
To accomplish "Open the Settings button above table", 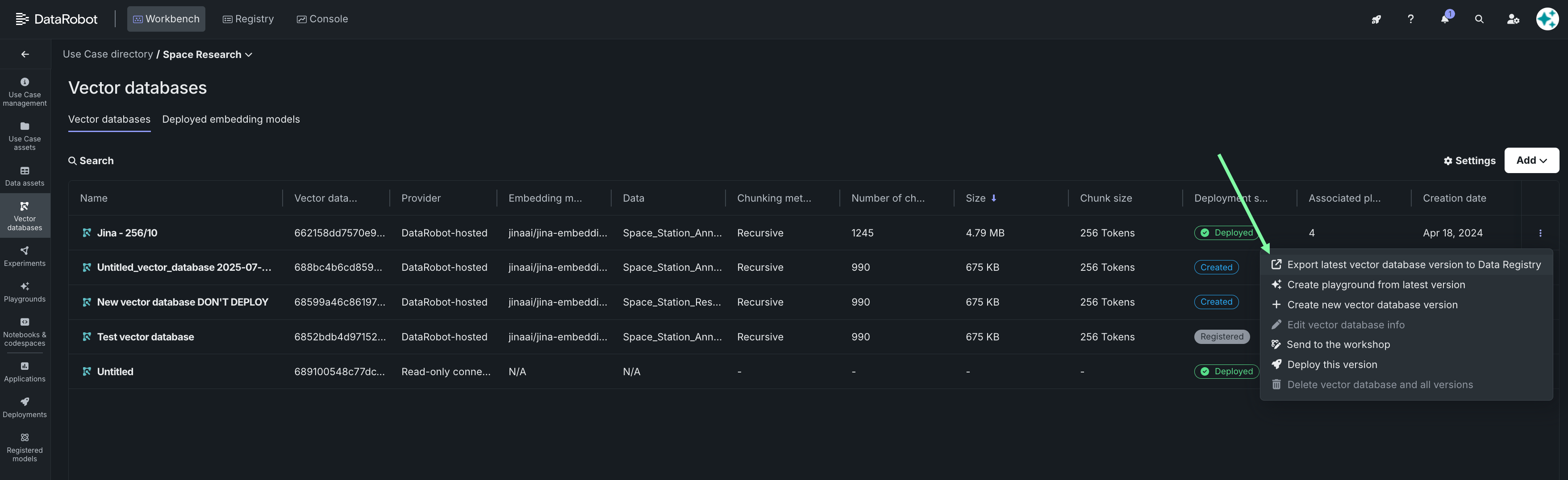I will 1469,161.
